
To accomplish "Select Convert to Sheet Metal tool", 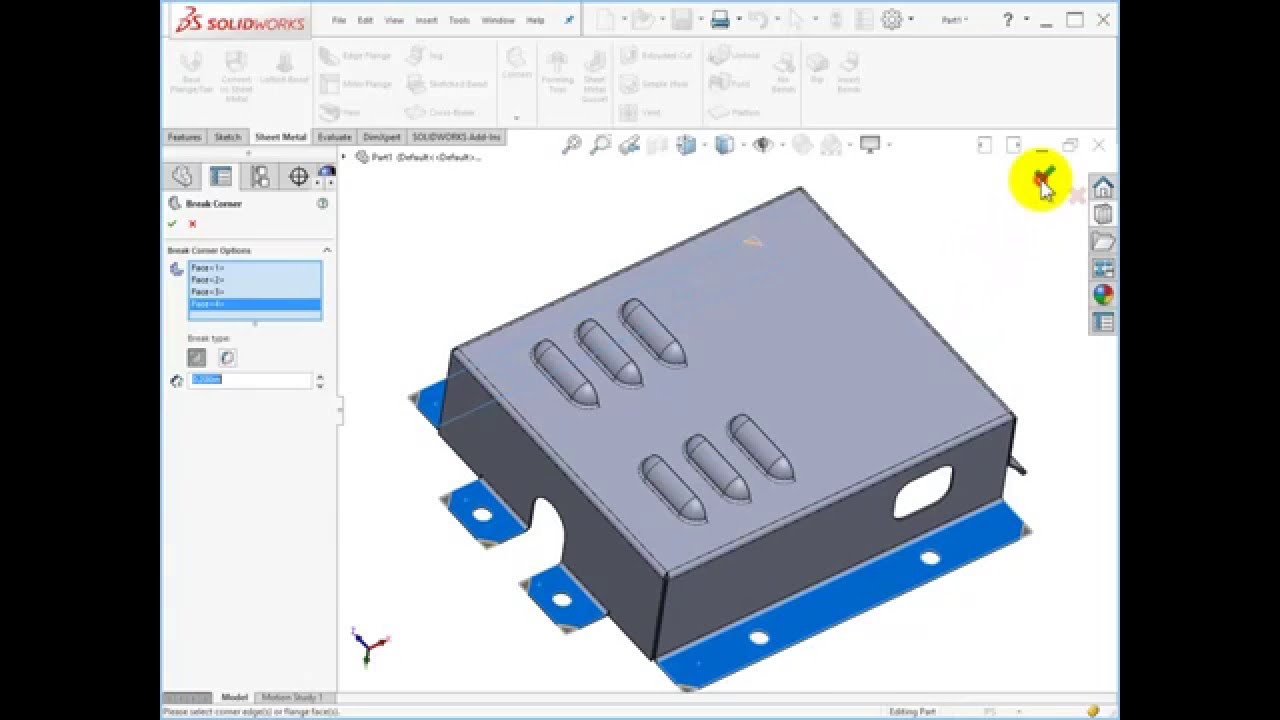I will [236, 76].
